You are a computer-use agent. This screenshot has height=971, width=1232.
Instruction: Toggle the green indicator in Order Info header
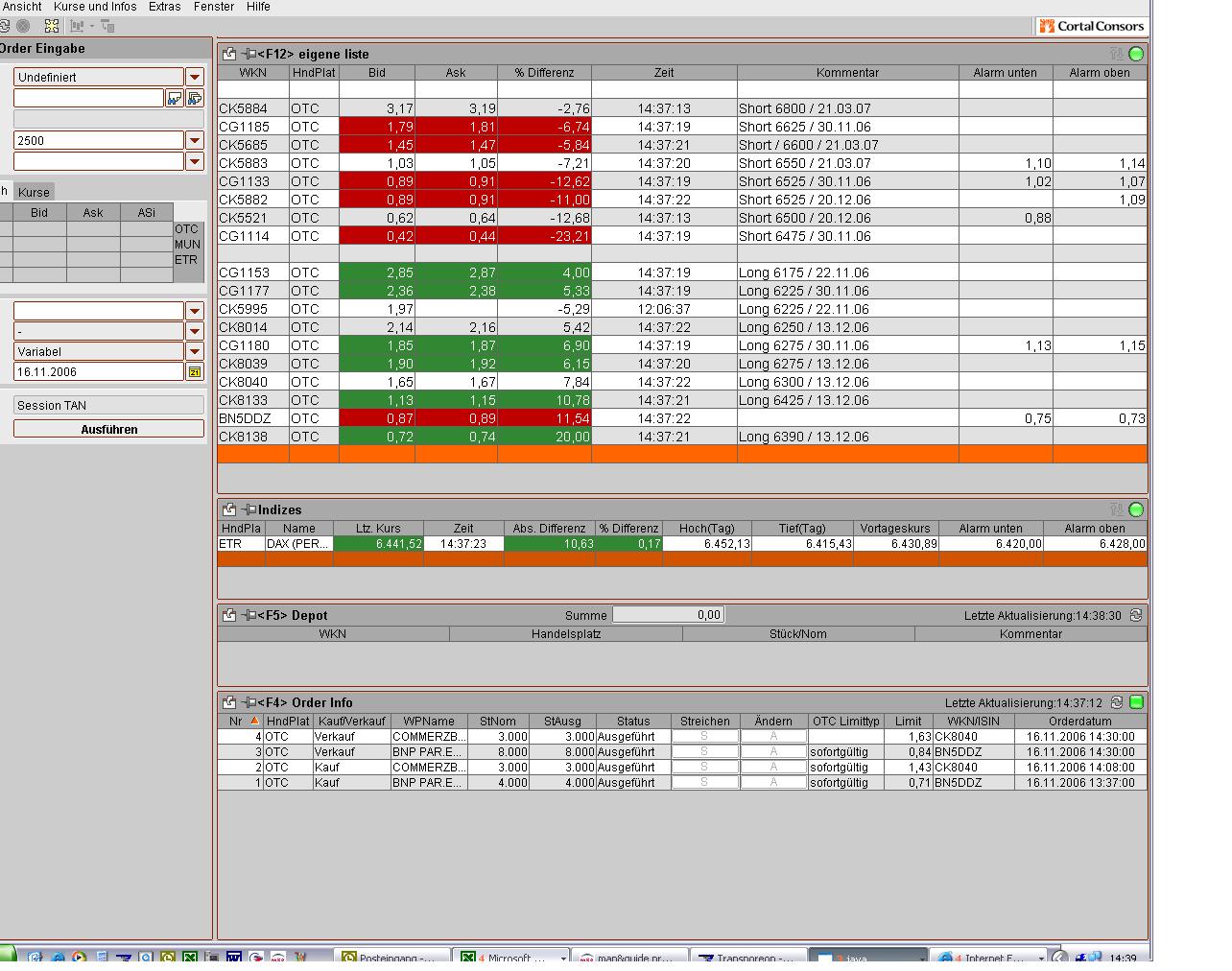(1135, 702)
